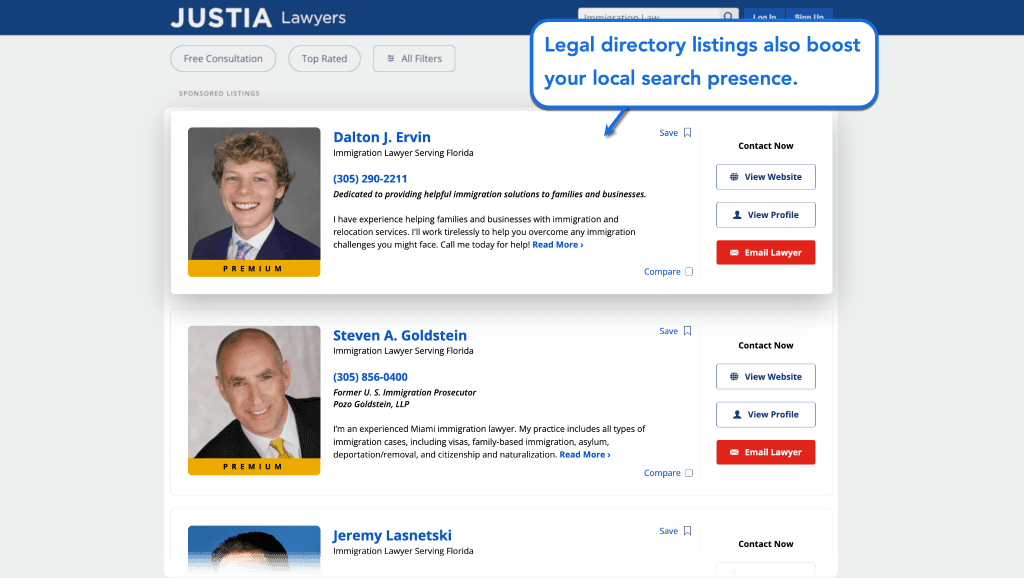
Task: Click Steven A. Goldstein's photo
Action: click(x=254, y=392)
